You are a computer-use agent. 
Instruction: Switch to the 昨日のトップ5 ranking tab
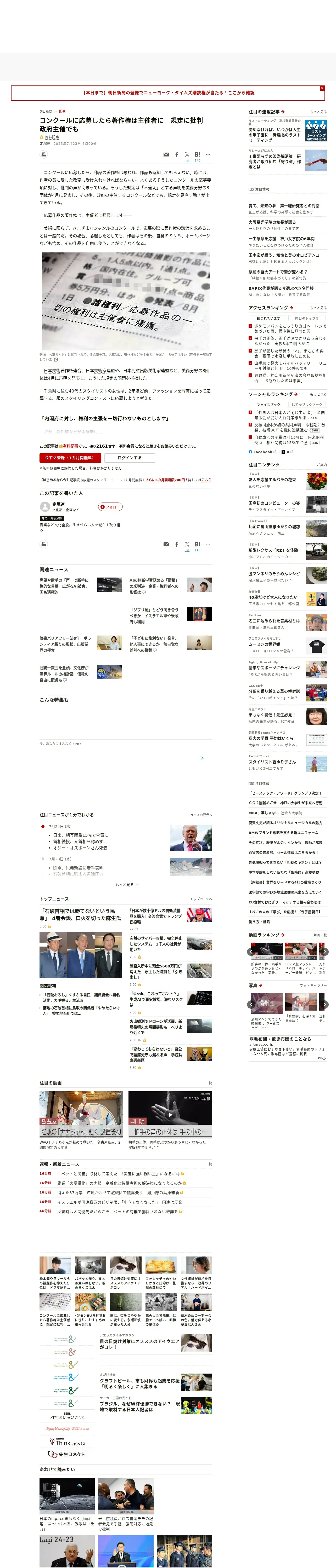click(x=307, y=318)
